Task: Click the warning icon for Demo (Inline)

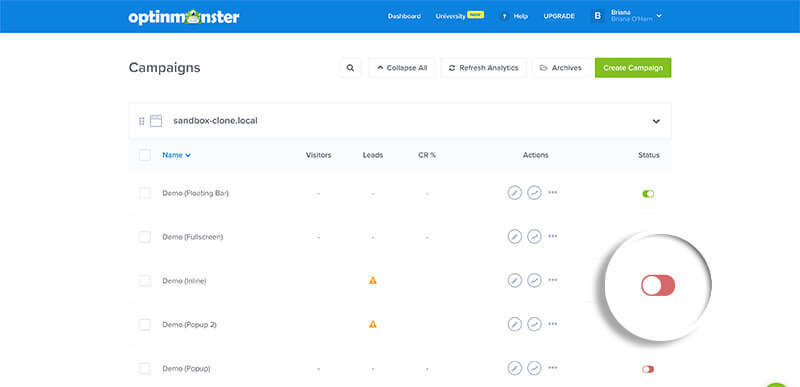Action: click(373, 280)
